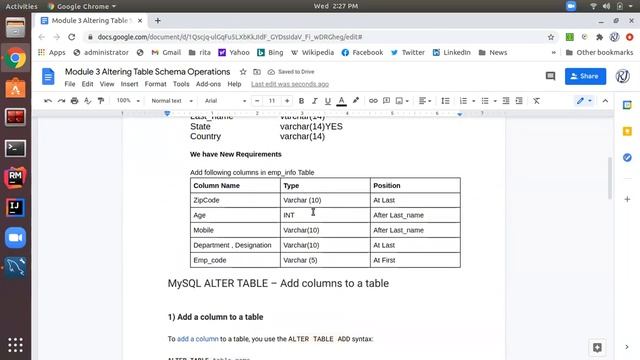This screenshot has width=640, height=360.
Task: Open the Help menu
Action: (234, 84)
